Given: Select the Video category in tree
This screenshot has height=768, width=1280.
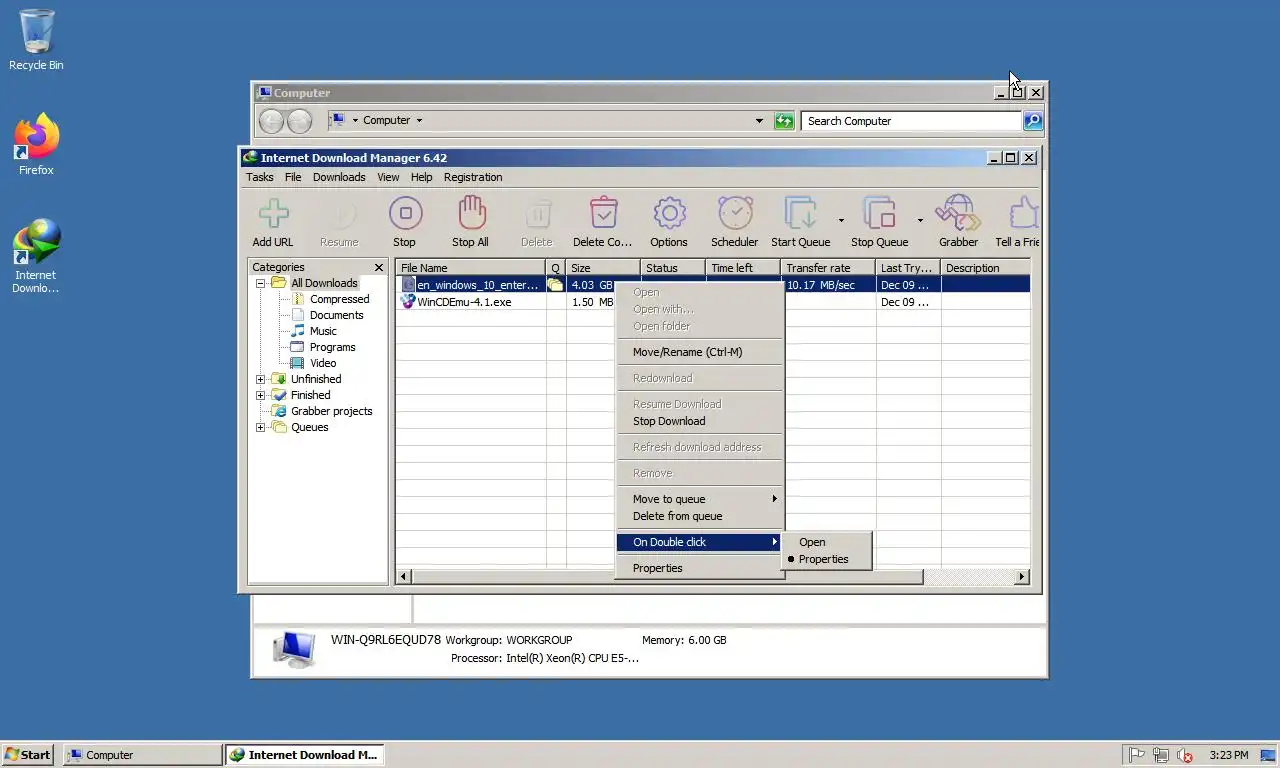Looking at the screenshot, I should (323, 363).
